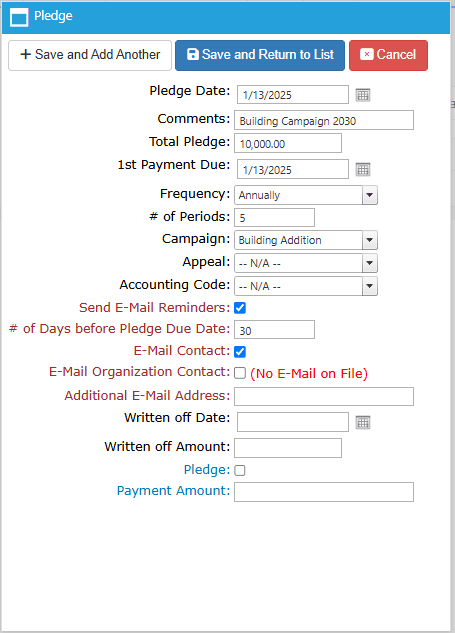Viewport: 455px width, 633px height.
Task: Open the Accounting Code dropdown
Action: [x=306, y=286]
